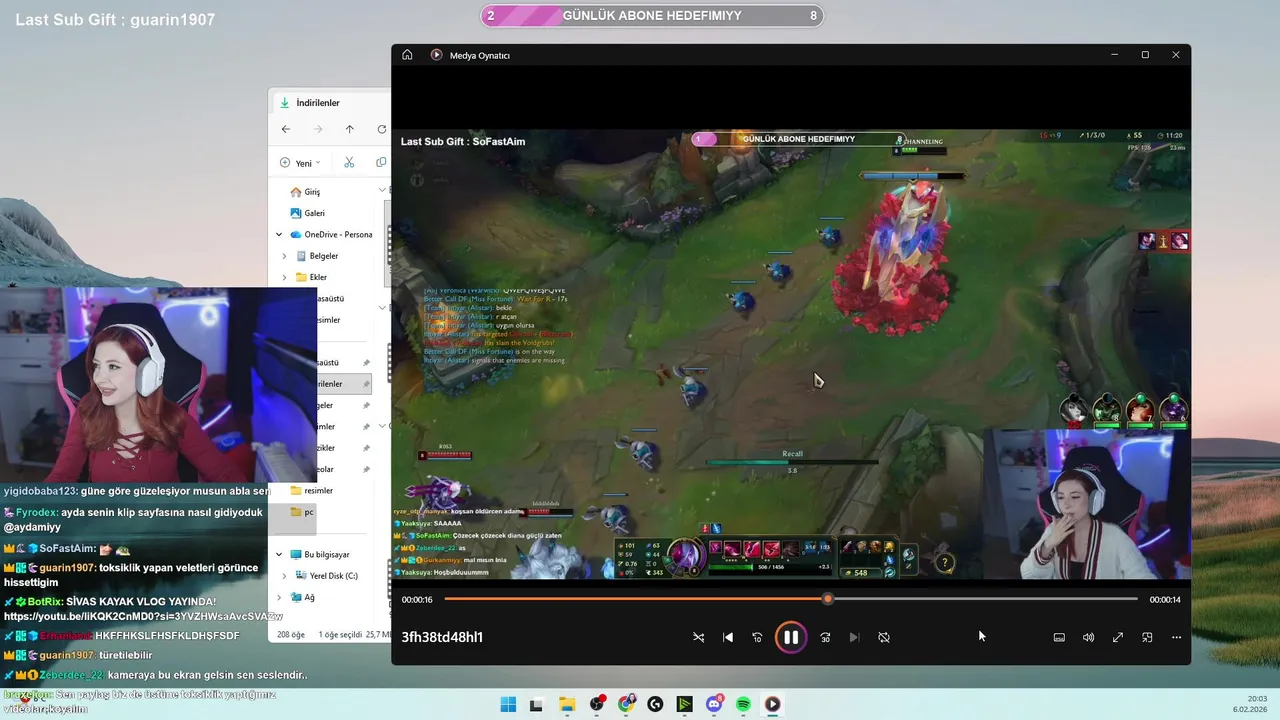Click the black terminal taskbar icon

tap(536, 704)
